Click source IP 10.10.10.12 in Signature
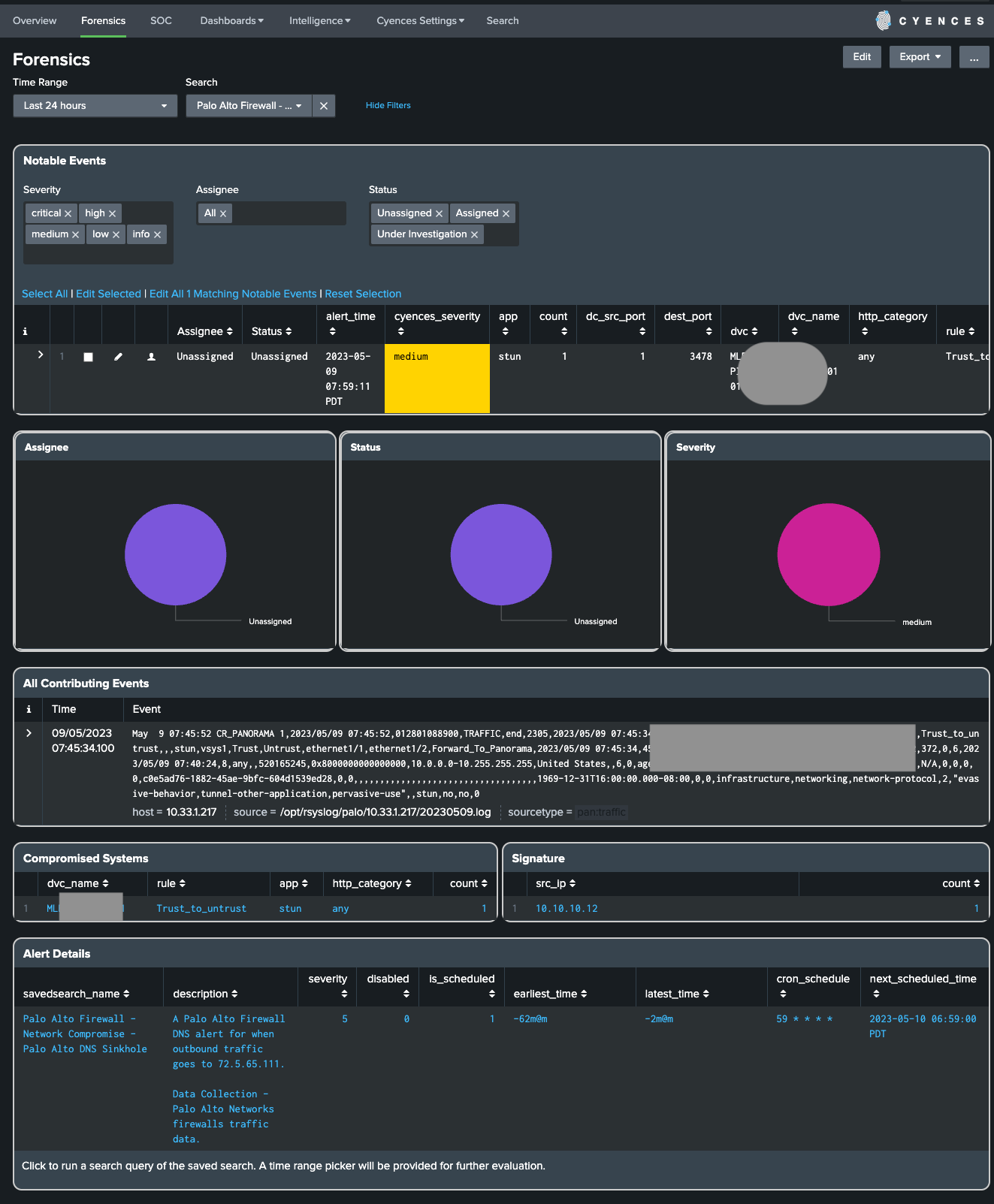This screenshot has height=1204, width=994. click(566, 909)
